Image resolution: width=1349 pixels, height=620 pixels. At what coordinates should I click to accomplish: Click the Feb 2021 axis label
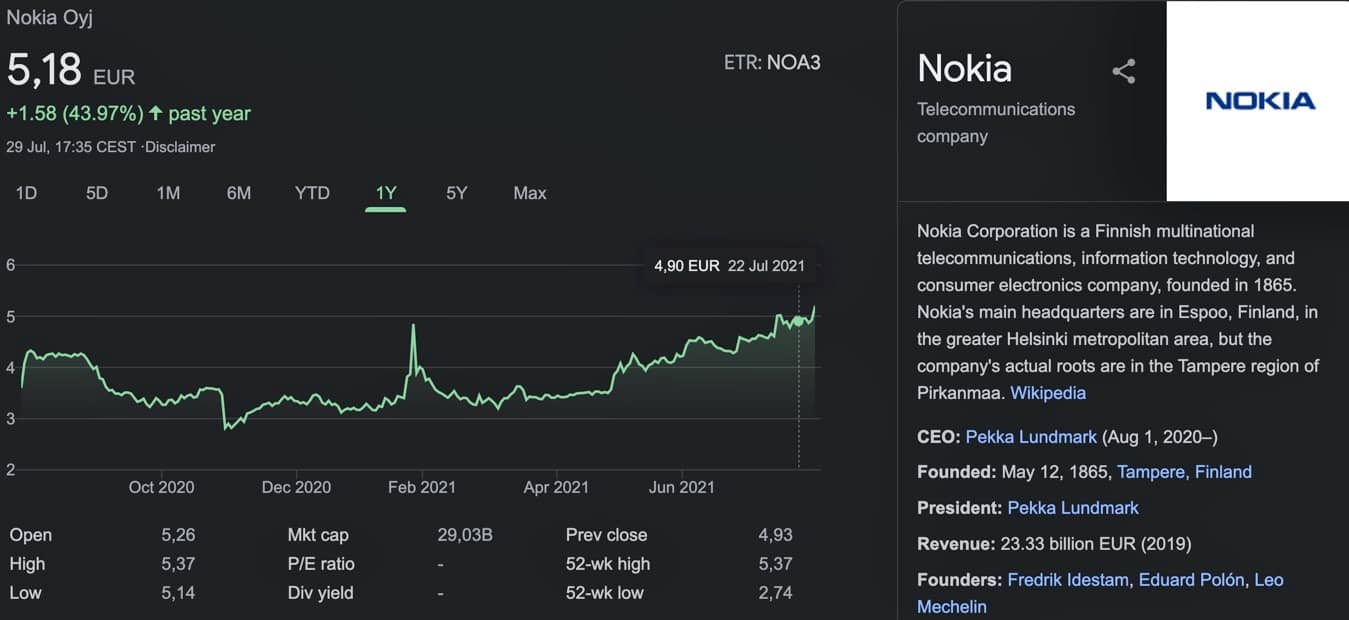pyautogui.click(x=422, y=487)
